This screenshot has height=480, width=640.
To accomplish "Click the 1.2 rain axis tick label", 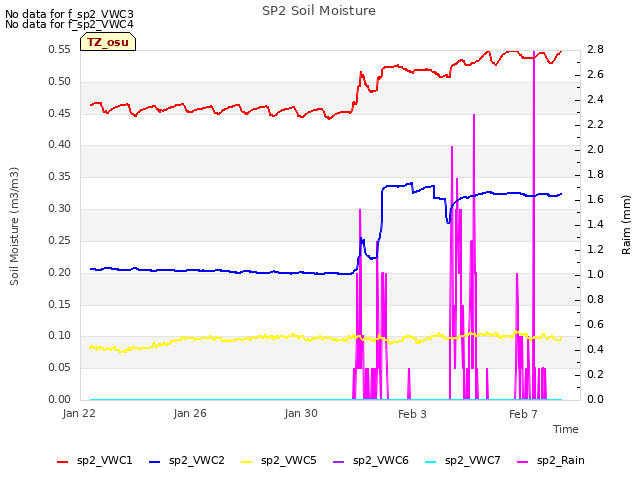I will [595, 249].
